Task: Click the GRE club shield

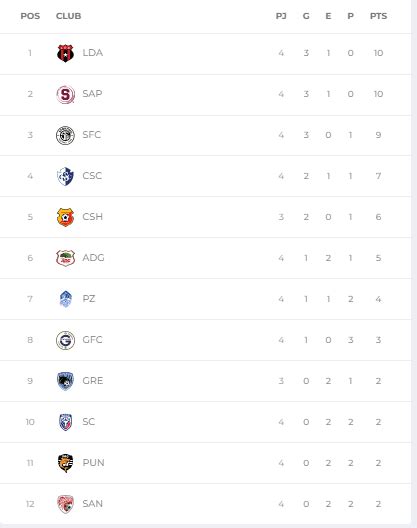Action: (x=65, y=381)
